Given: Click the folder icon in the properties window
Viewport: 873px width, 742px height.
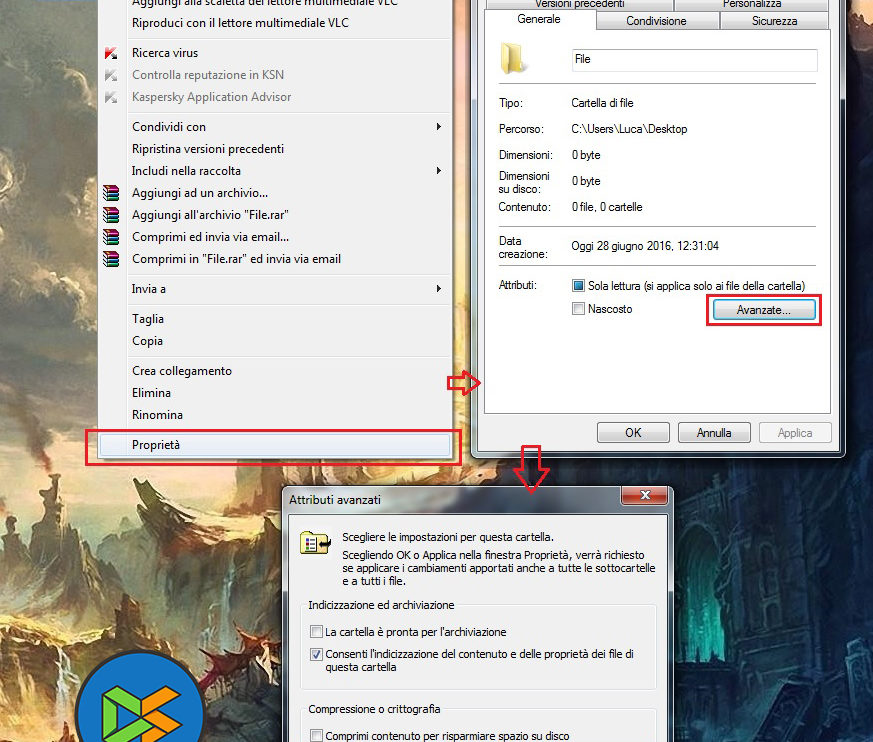Looking at the screenshot, I should point(513,58).
